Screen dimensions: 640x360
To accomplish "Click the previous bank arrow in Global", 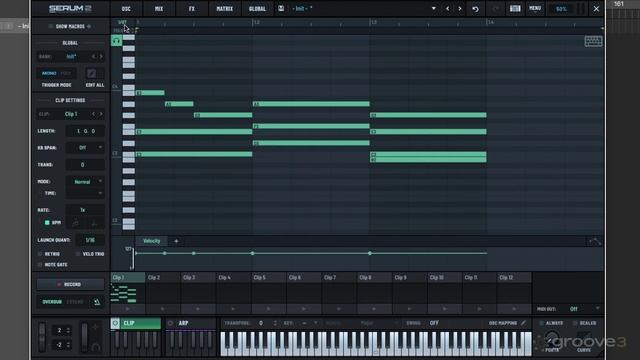I will tap(93, 56).
